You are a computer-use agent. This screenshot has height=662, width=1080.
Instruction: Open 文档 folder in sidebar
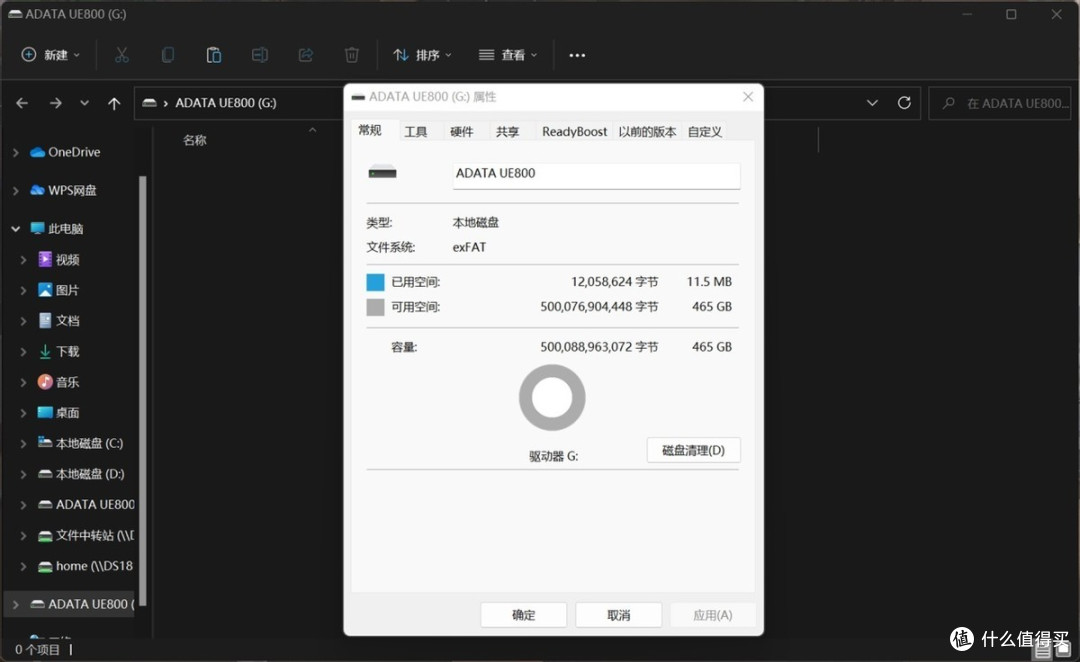(67, 320)
